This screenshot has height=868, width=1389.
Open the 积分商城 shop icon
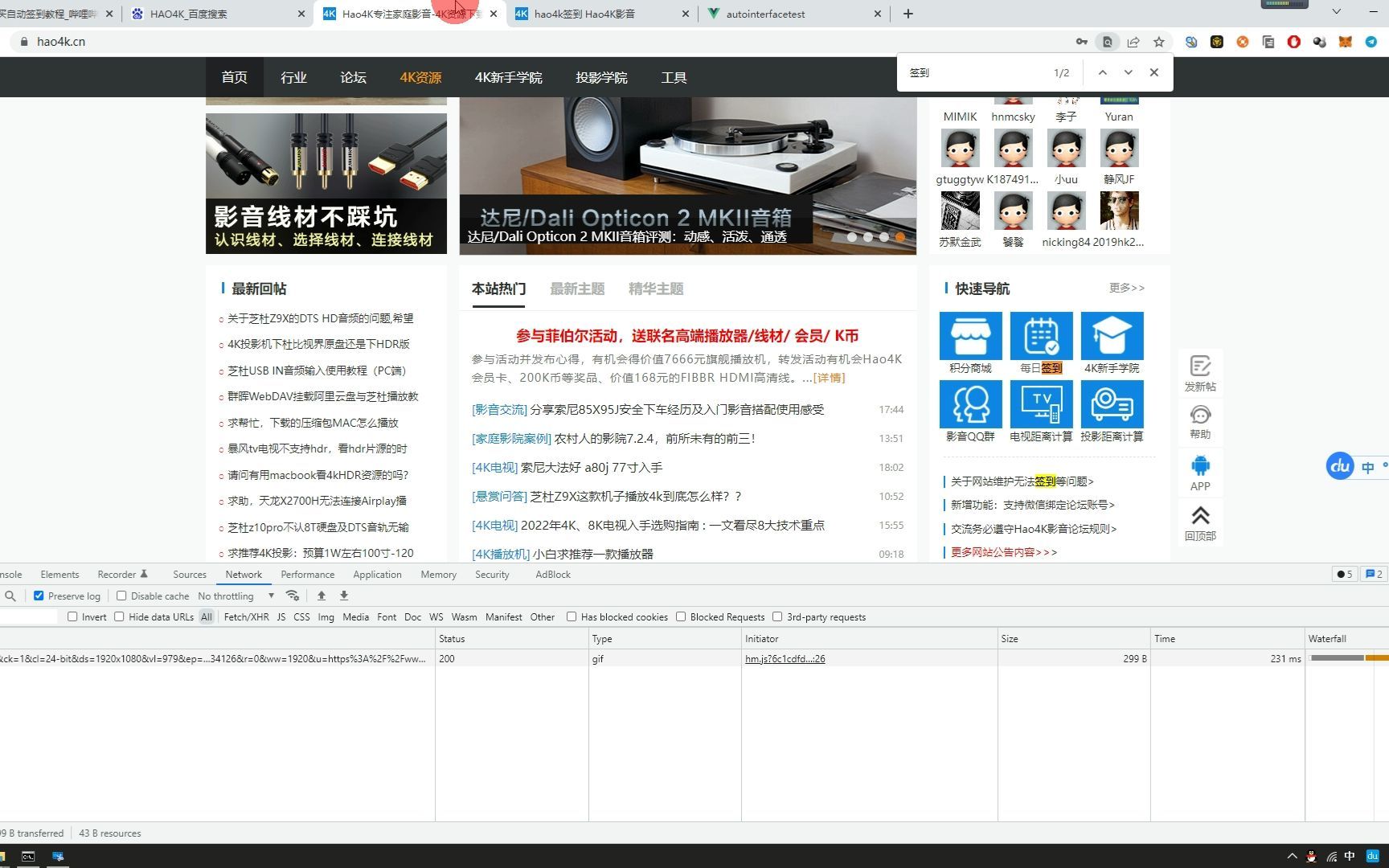click(x=970, y=335)
